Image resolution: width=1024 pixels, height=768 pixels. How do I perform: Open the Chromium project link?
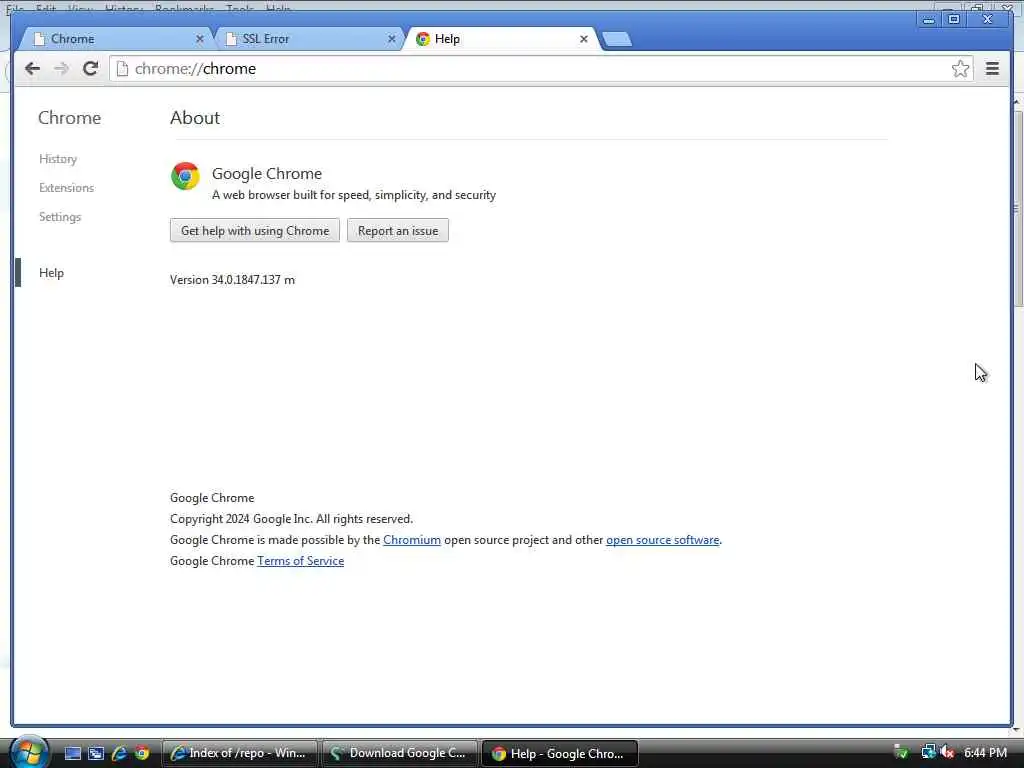(x=411, y=540)
